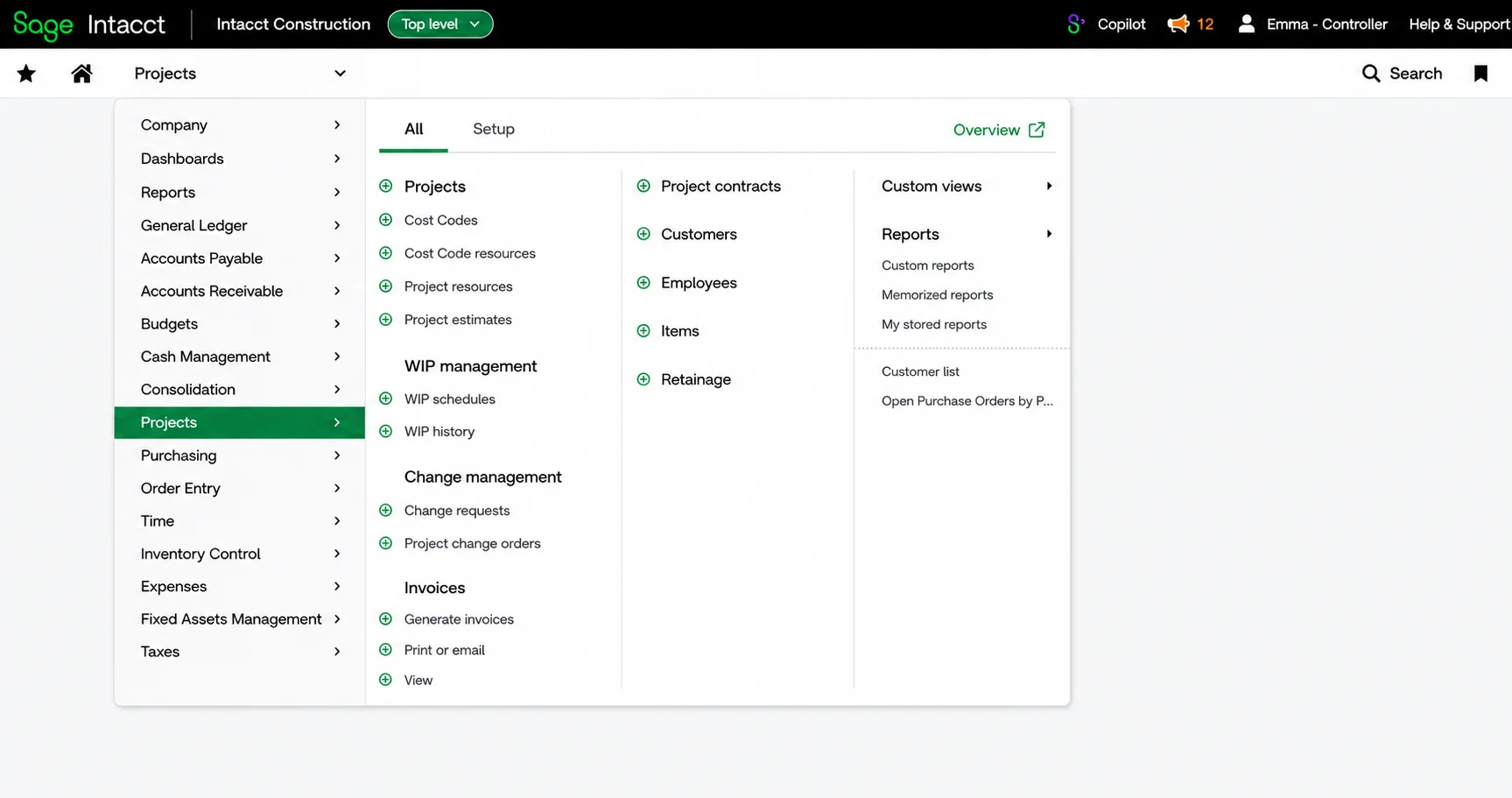Expand Company menu chevron

(337, 125)
